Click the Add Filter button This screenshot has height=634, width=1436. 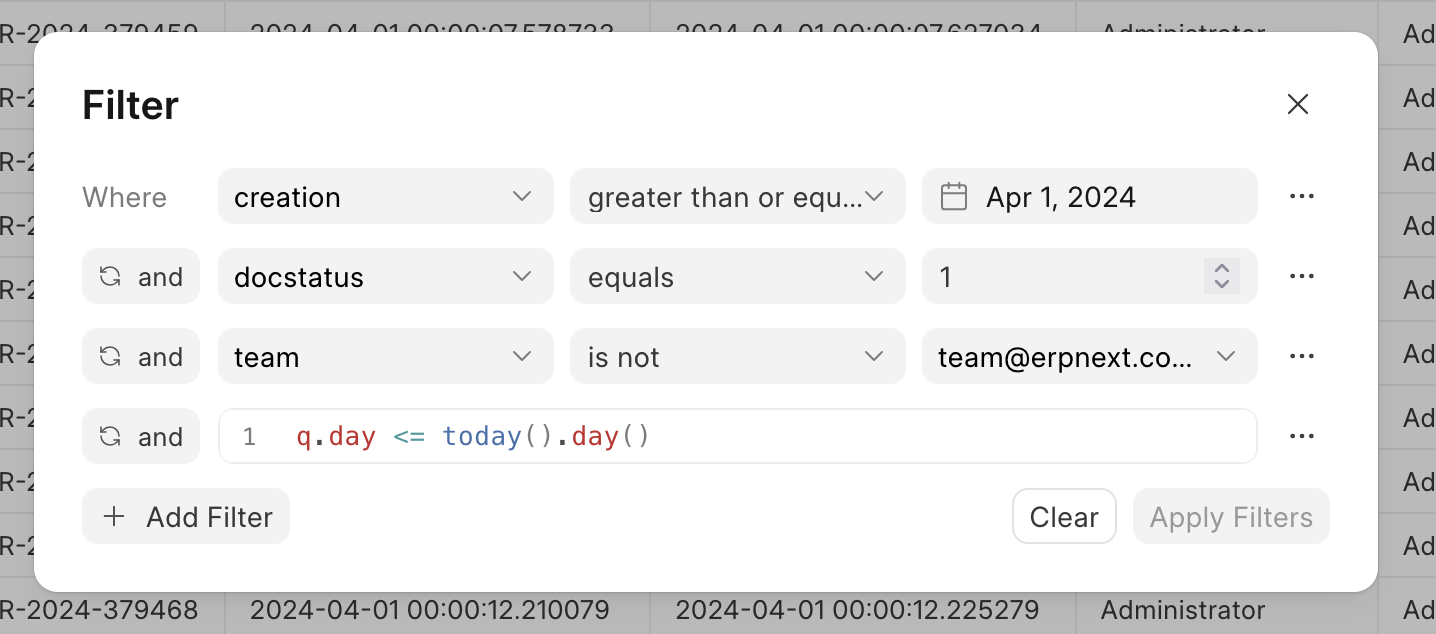[186, 516]
